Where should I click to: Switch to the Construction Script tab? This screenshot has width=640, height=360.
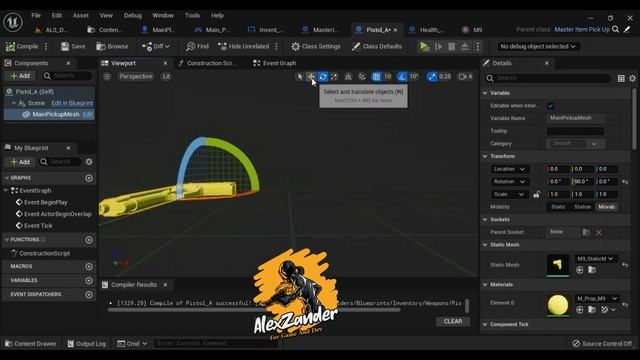pos(207,63)
